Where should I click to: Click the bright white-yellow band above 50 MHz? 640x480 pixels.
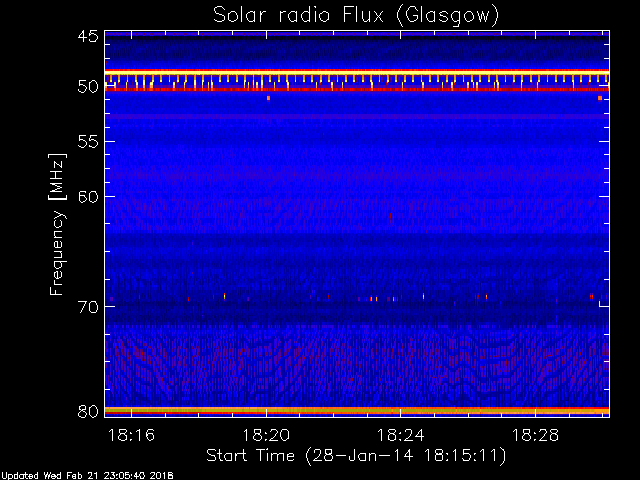pyautogui.click(x=357, y=72)
